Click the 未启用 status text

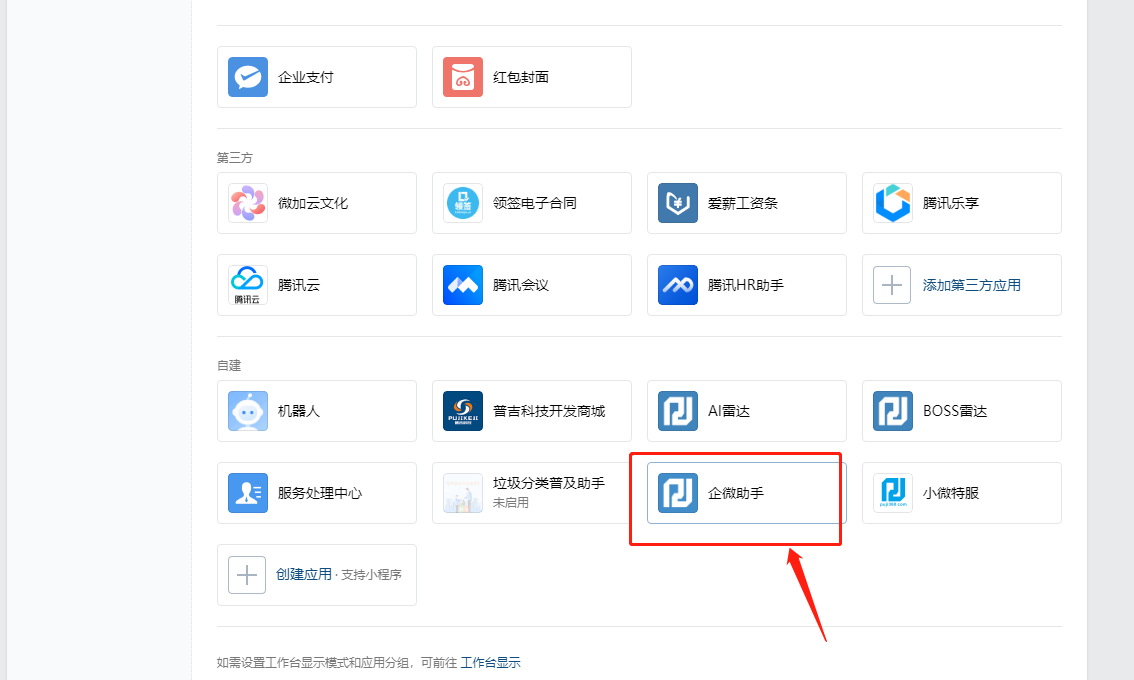click(x=511, y=503)
